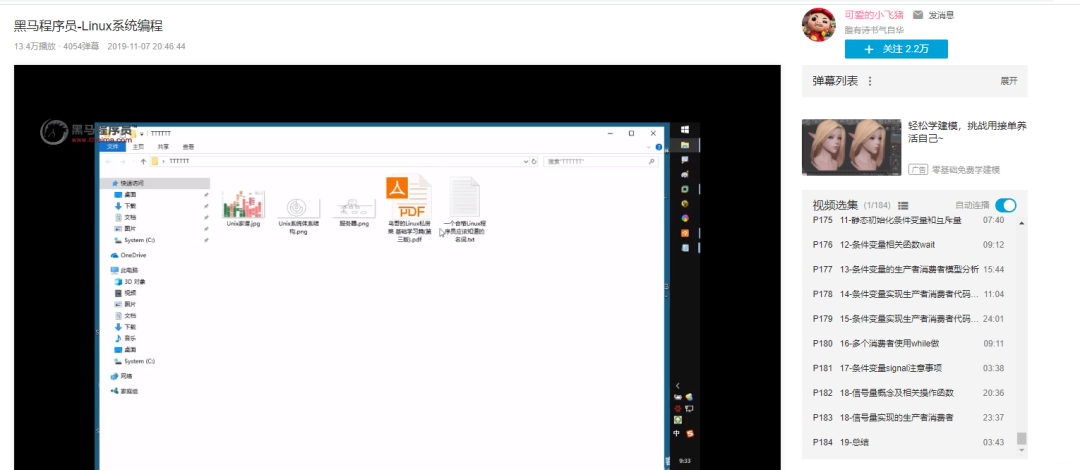Click playlist scrollbar up arrow
The image size is (1080, 470).
coord(1021,223)
